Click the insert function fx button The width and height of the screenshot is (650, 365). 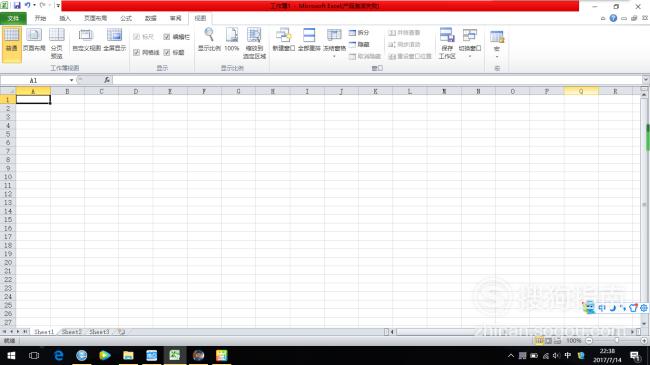pos(107,80)
